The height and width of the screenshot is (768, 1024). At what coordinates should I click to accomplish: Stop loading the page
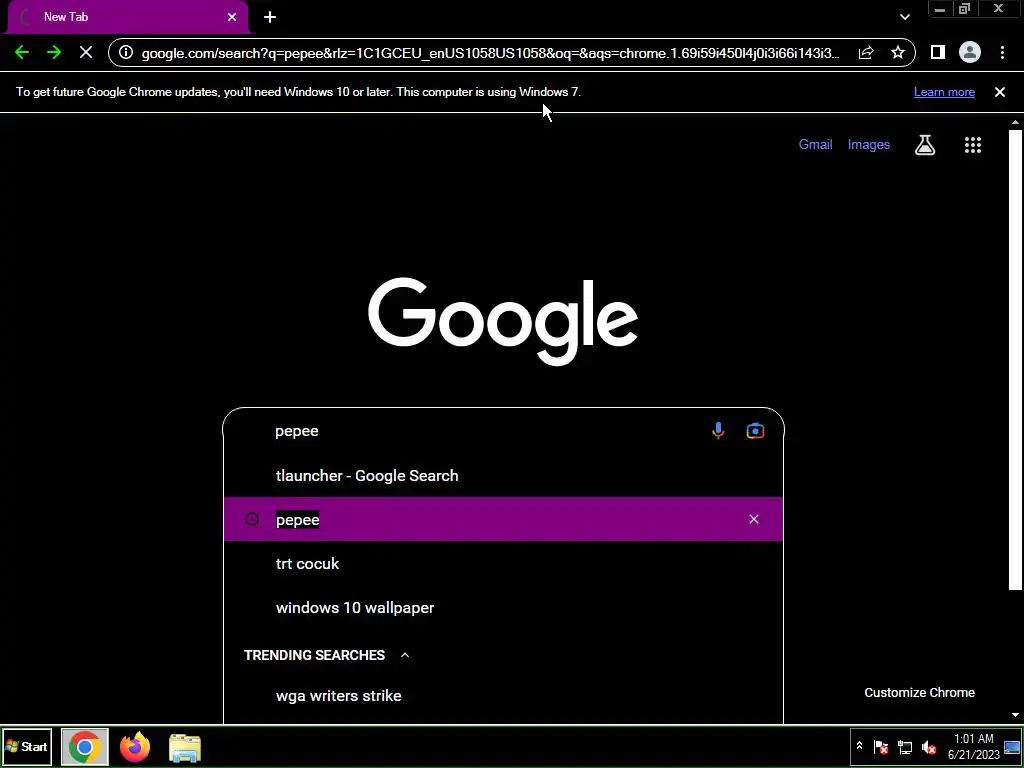86,53
